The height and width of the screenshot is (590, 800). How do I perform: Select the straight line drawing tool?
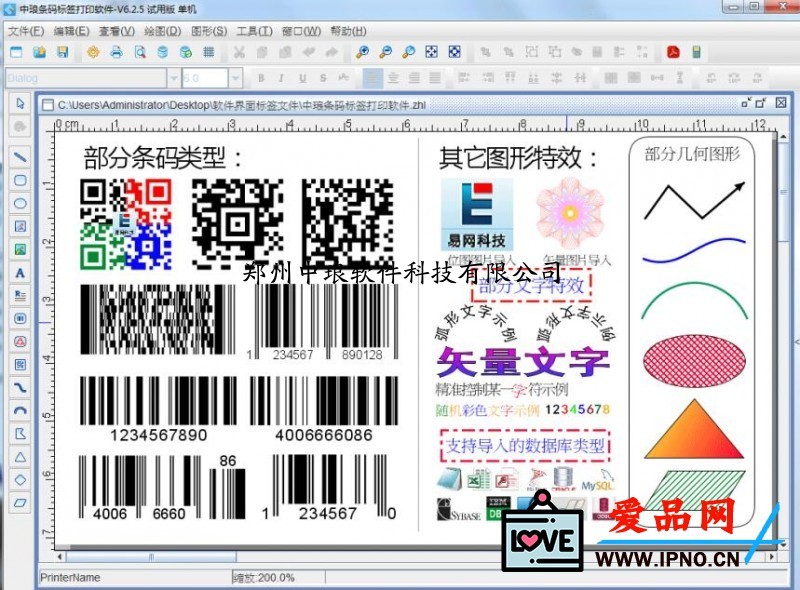(20, 157)
